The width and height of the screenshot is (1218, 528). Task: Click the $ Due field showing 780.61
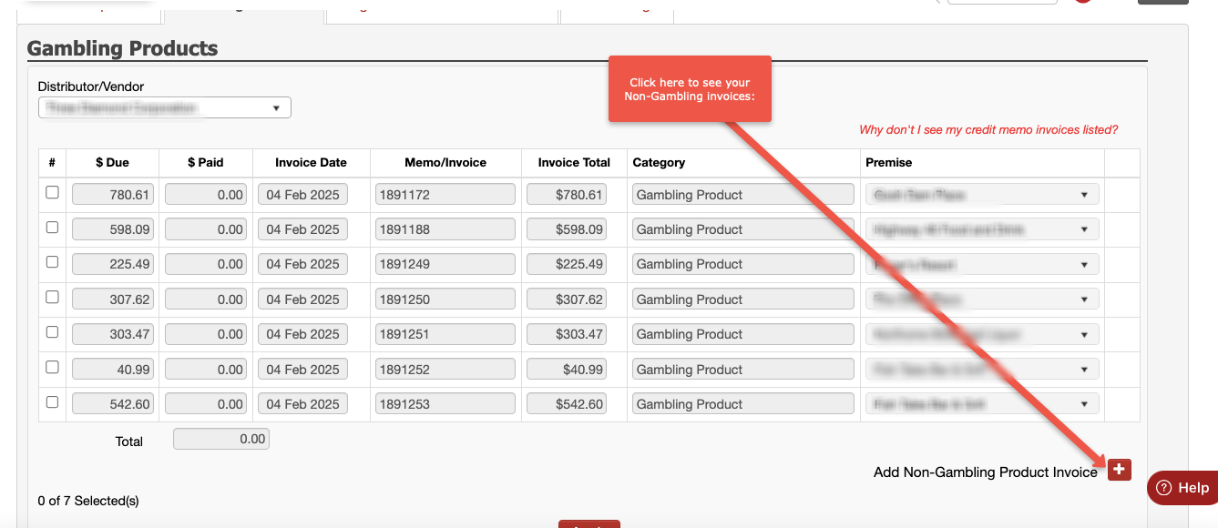[x=113, y=195]
